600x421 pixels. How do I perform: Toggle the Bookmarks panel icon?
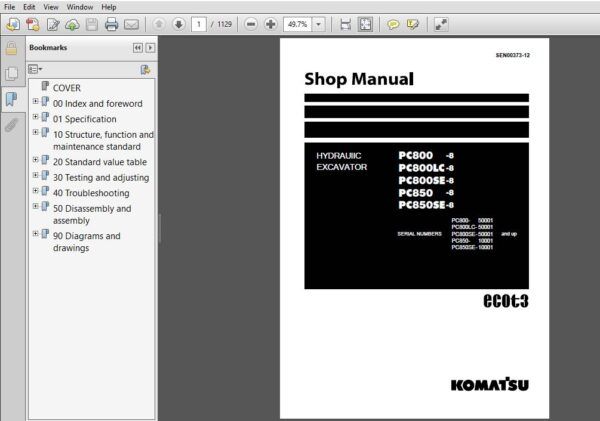[x=11, y=99]
